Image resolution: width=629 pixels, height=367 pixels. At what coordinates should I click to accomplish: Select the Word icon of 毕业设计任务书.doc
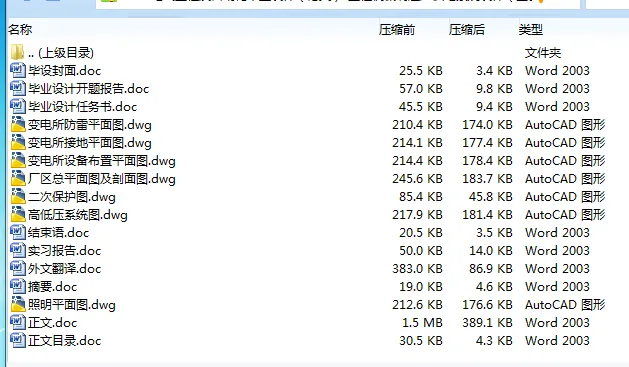click(x=17, y=106)
